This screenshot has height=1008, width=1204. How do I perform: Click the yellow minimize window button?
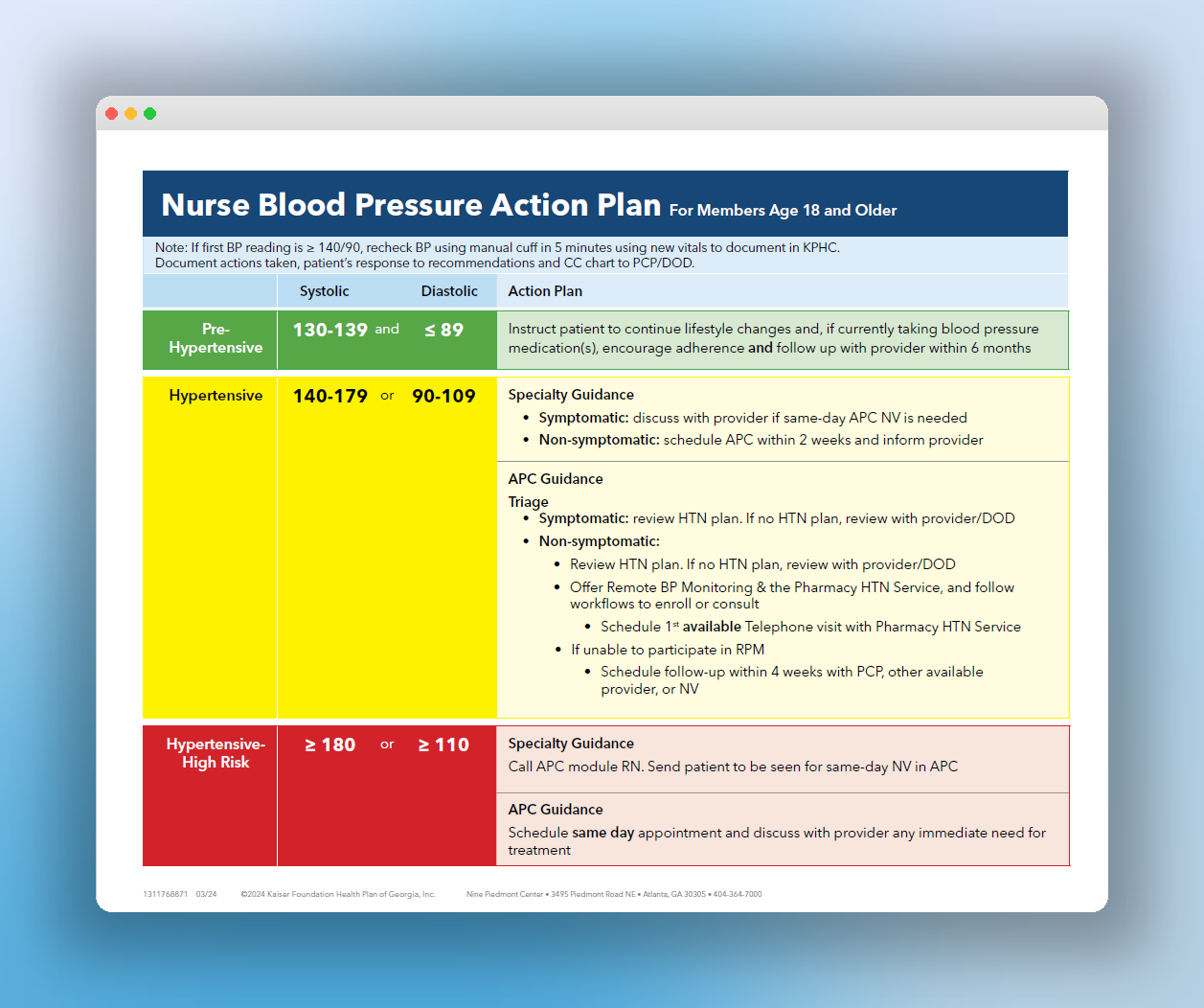pyautogui.click(x=131, y=113)
